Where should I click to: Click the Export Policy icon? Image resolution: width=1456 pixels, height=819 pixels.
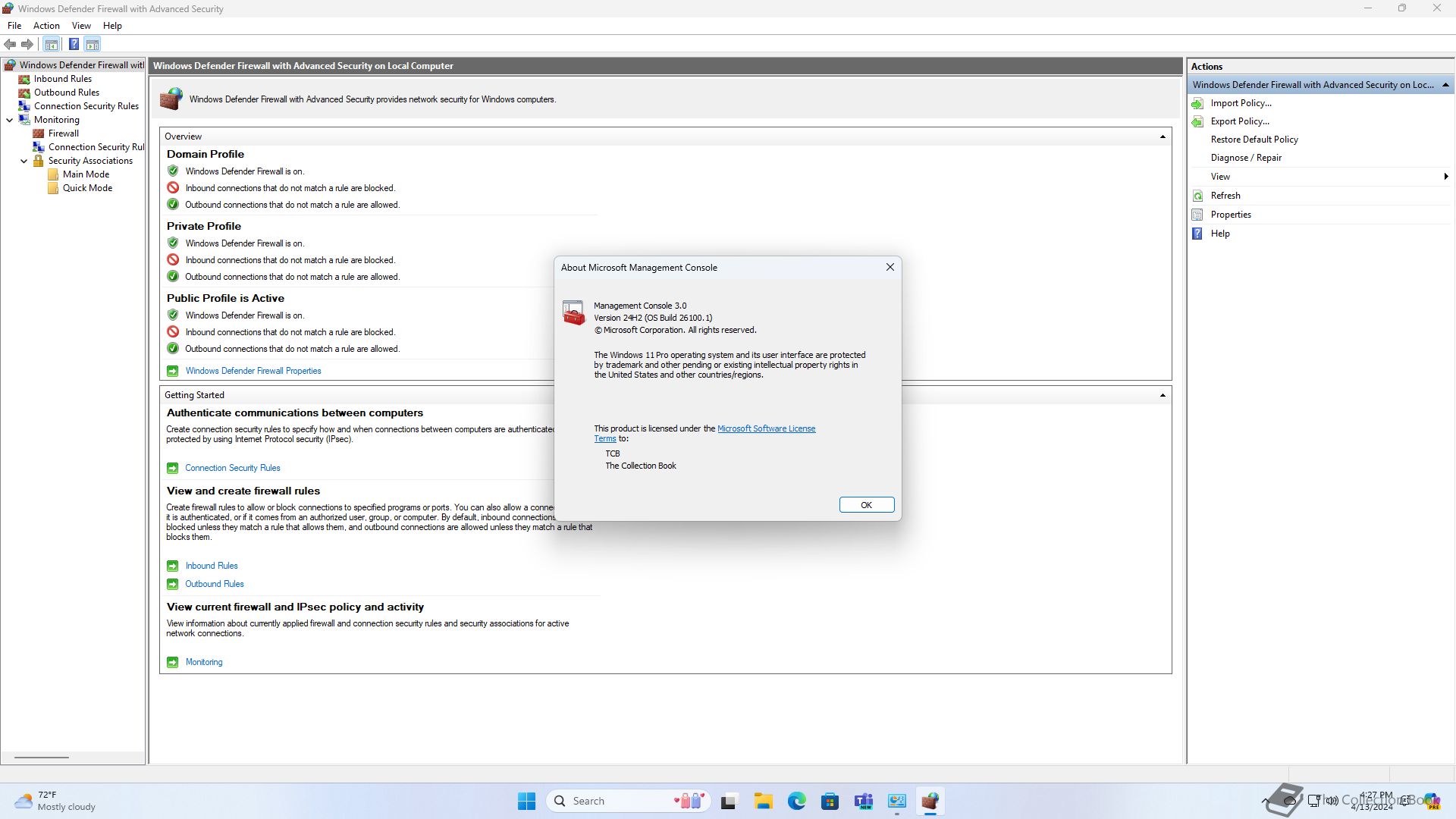point(1197,121)
